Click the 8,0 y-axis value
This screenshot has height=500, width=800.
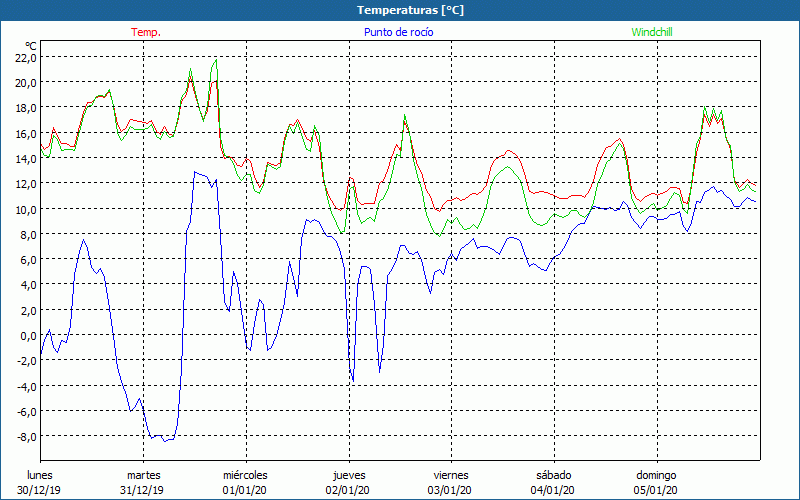coord(29,234)
